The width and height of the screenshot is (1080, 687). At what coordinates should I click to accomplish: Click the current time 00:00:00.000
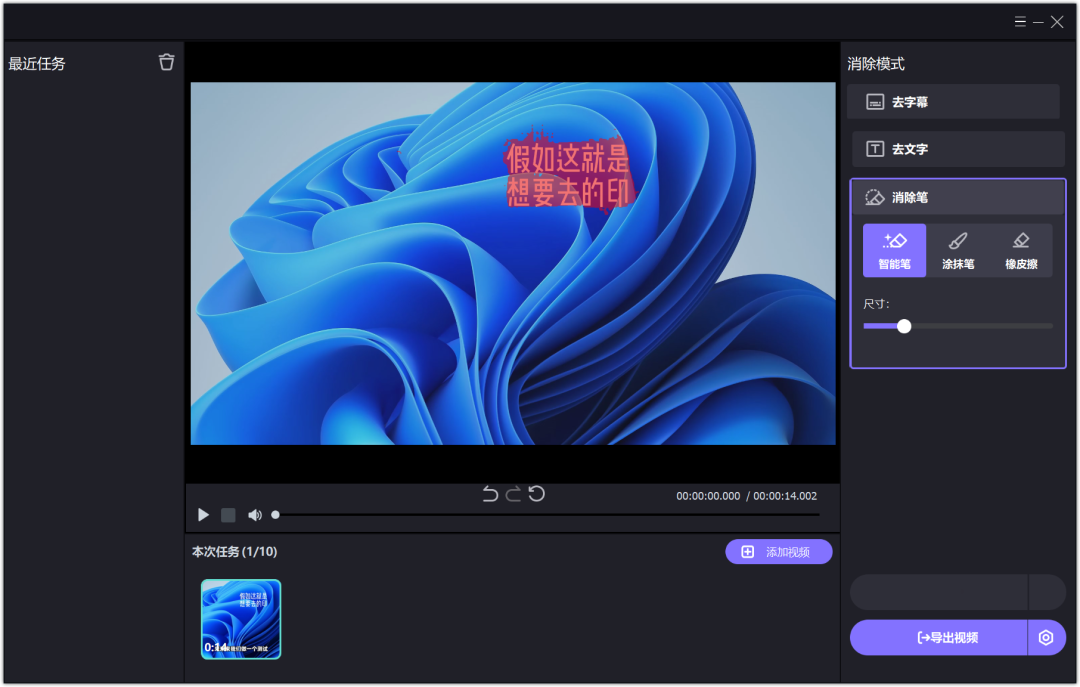click(708, 496)
